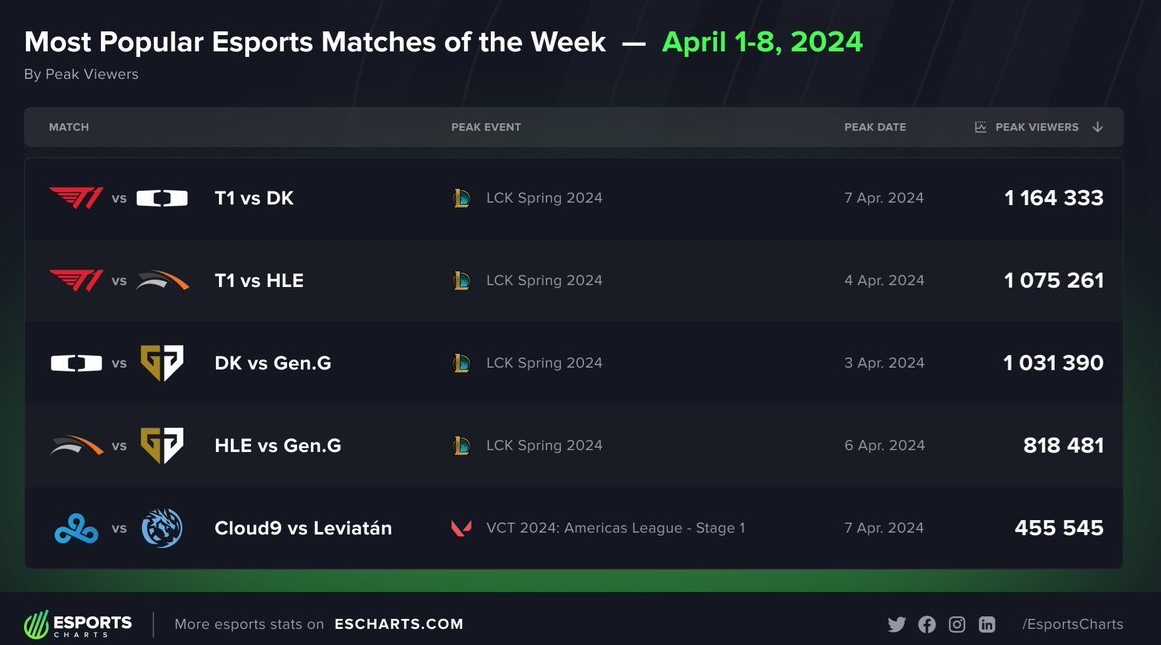Click the Twitter icon in footer
The height and width of the screenshot is (645, 1161).
[x=897, y=624]
